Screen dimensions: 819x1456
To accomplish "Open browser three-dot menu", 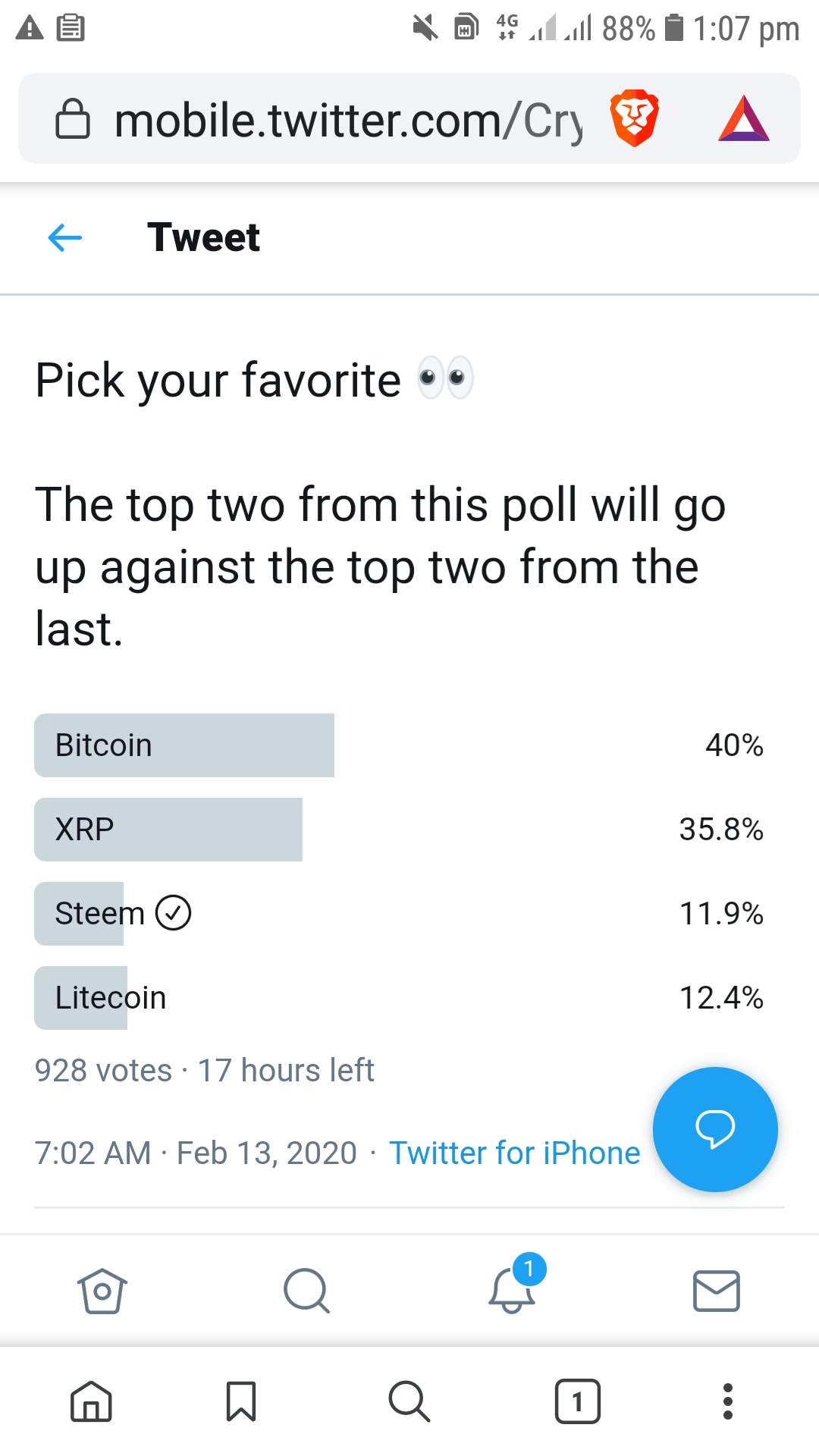I will pyautogui.click(x=728, y=1401).
